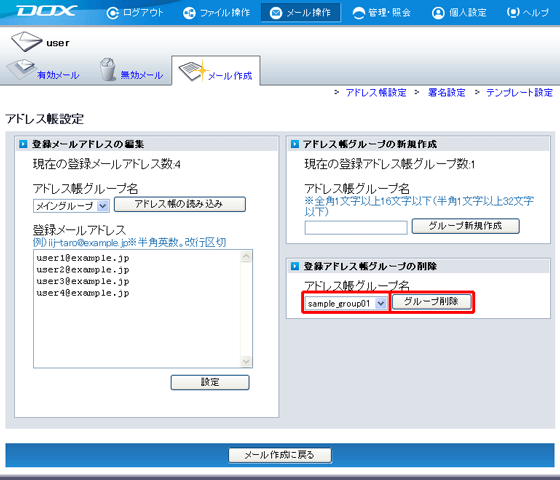Click 登録メールアドレスの編集 section arrow icon
Image resolution: width=560 pixels, height=480 pixels.
(x=23, y=144)
